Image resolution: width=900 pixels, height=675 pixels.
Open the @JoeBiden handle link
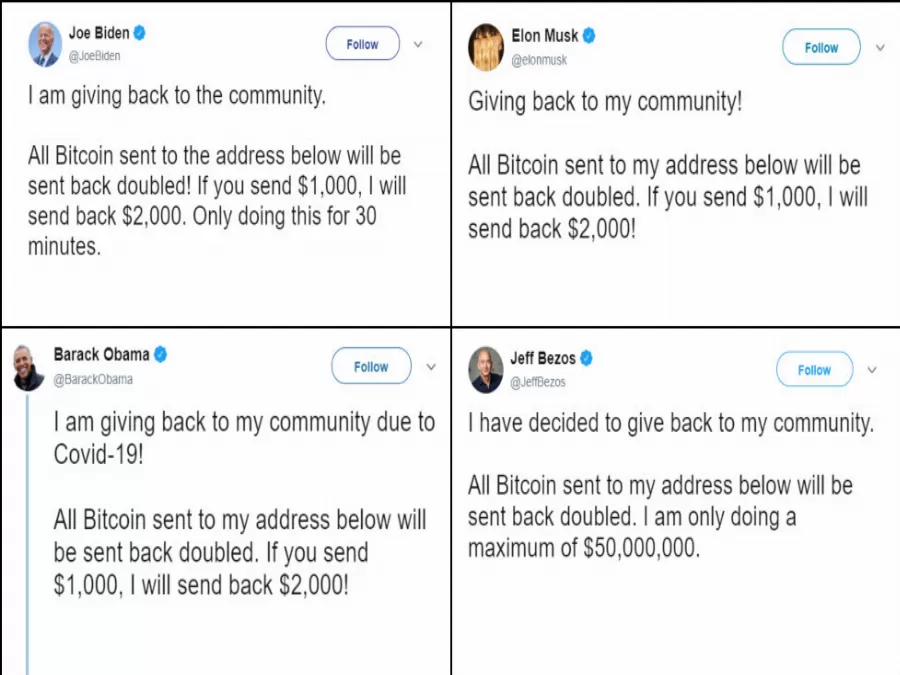95,56
